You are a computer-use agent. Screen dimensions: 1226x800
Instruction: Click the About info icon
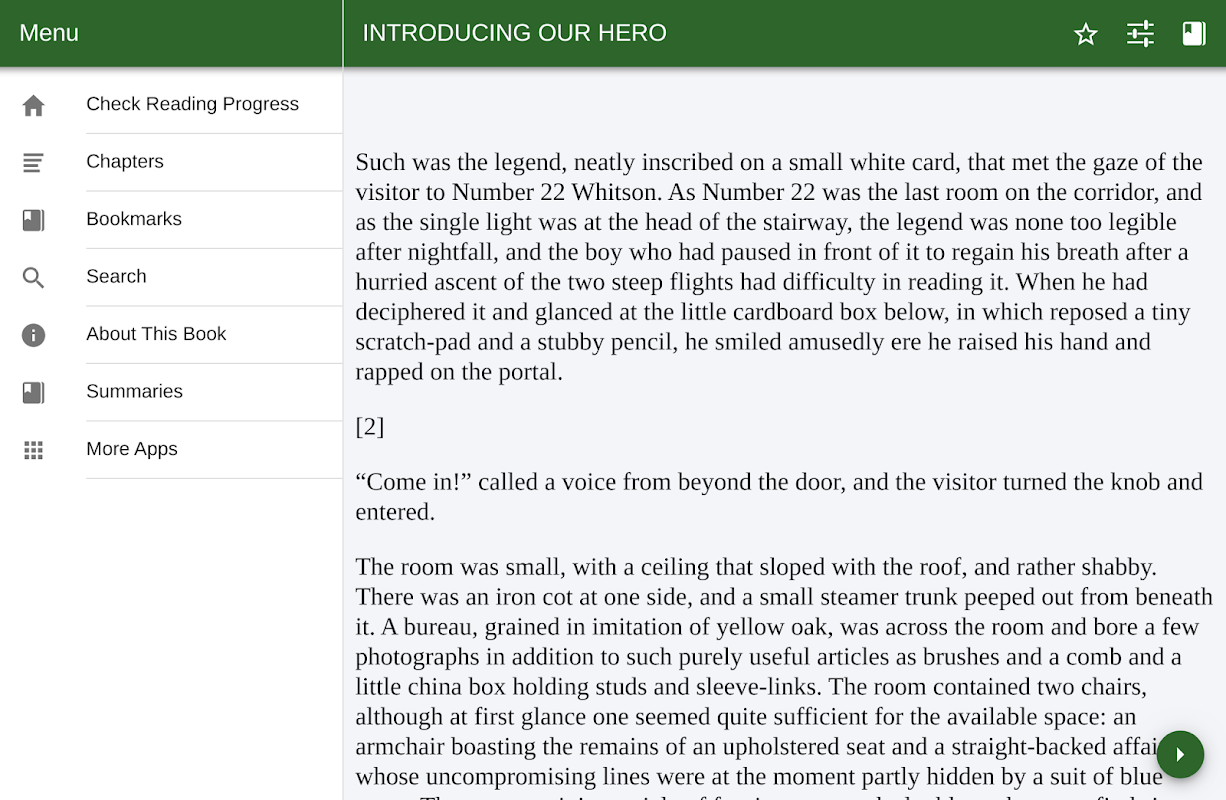pyautogui.click(x=34, y=335)
